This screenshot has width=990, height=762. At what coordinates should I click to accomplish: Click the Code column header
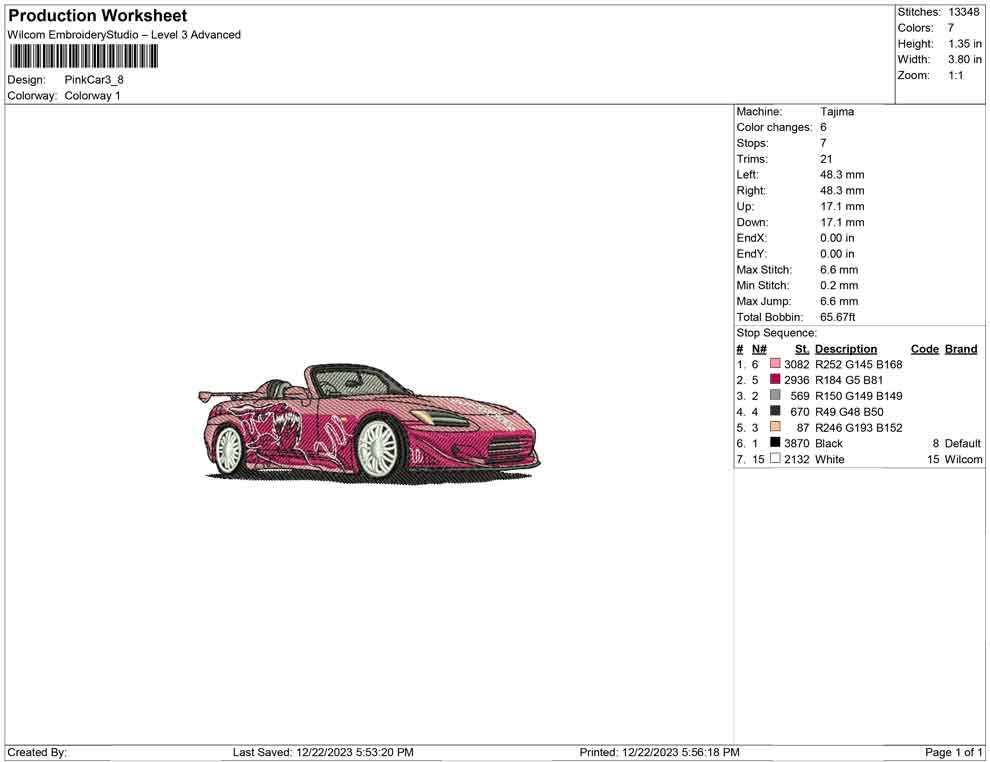pos(924,348)
